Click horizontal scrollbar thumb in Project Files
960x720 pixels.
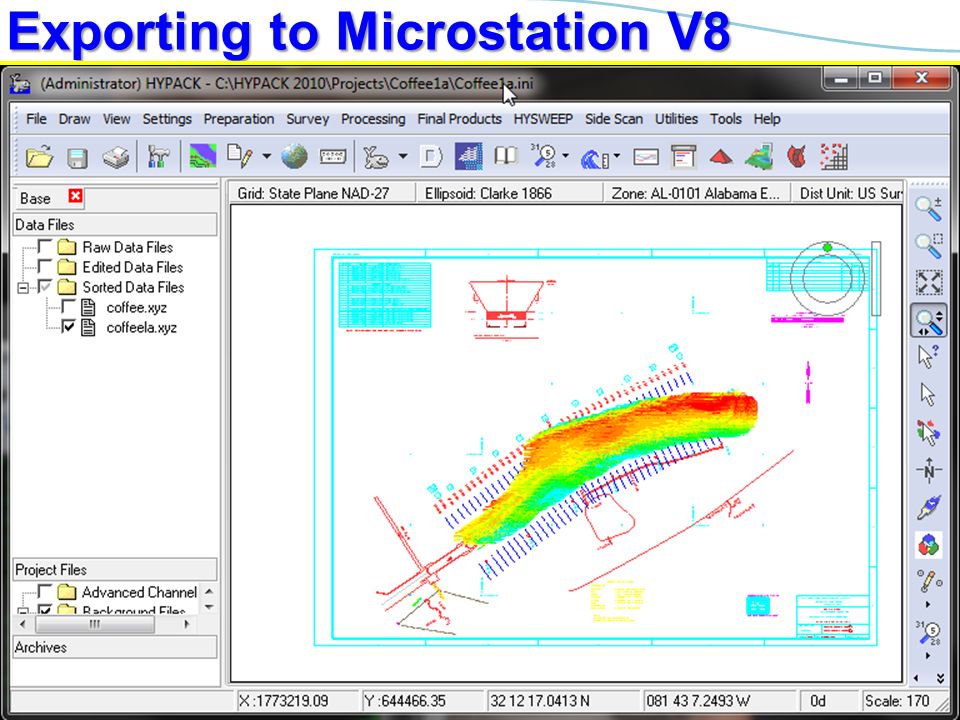(95, 624)
